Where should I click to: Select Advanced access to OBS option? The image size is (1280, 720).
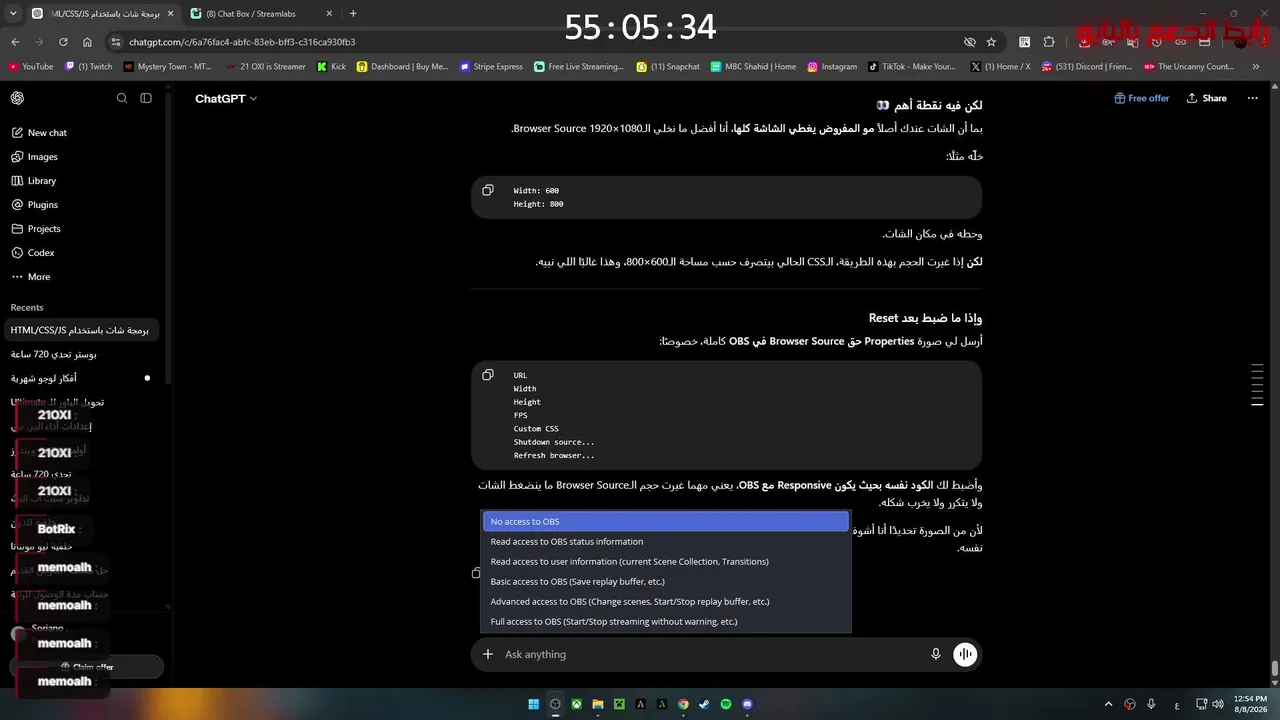pyautogui.click(x=665, y=602)
